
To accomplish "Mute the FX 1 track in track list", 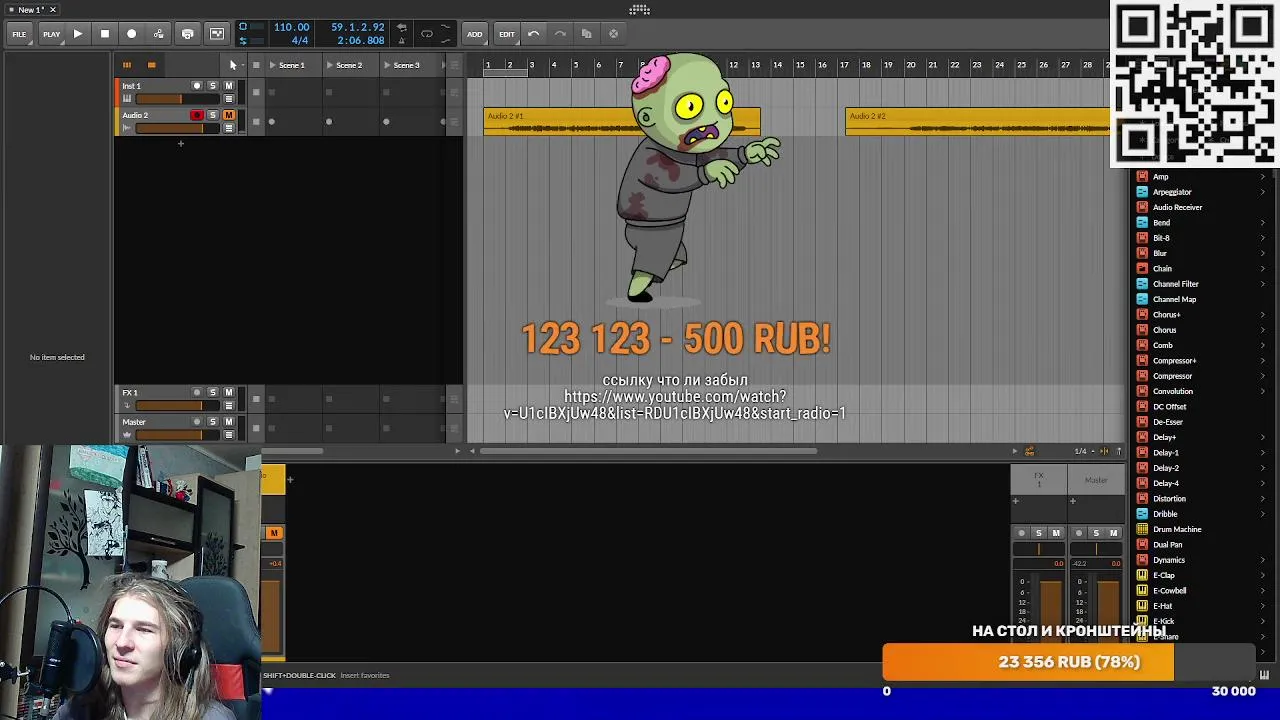I will point(228,393).
